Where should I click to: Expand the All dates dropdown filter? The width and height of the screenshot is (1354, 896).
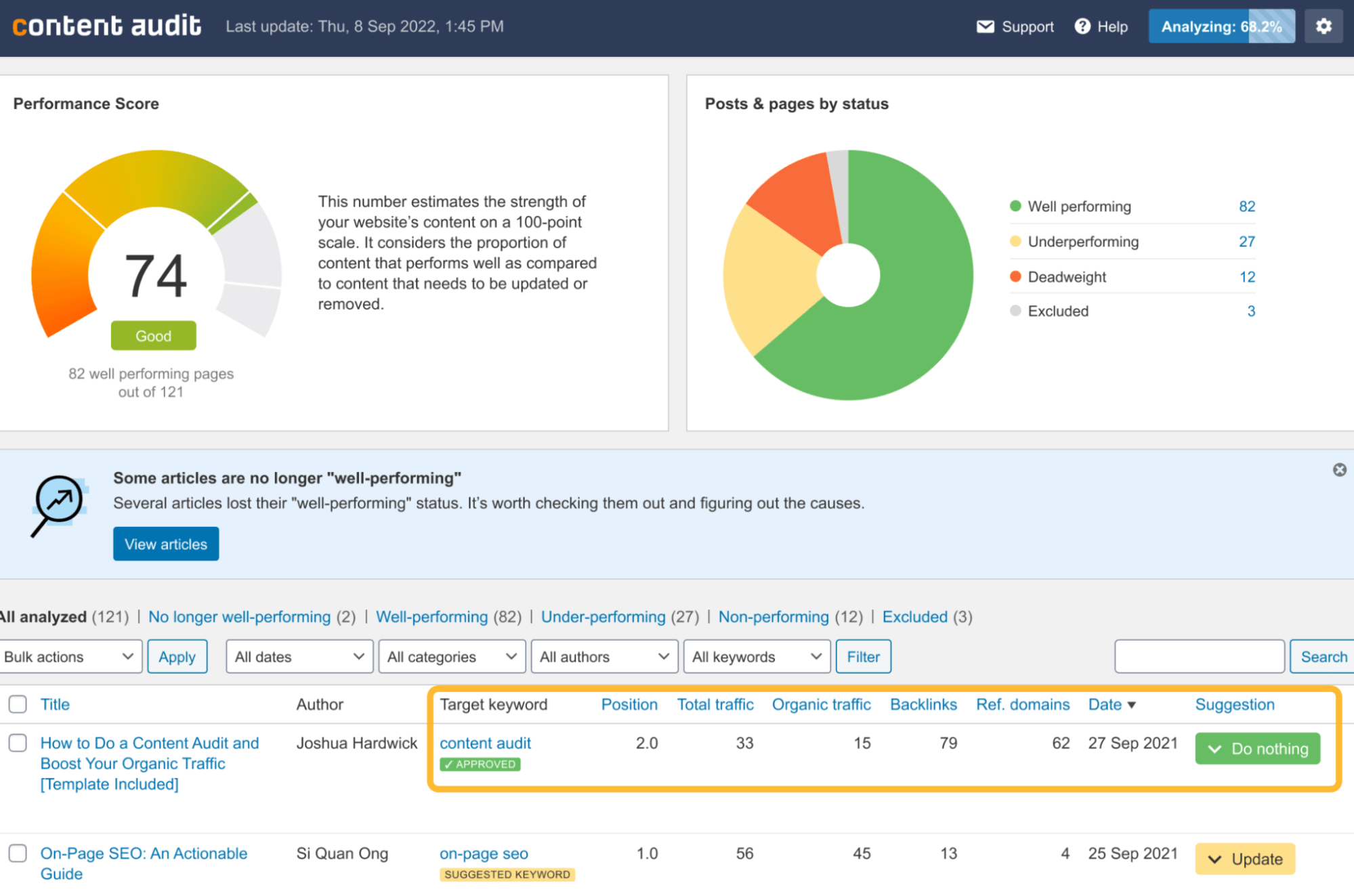(x=295, y=657)
